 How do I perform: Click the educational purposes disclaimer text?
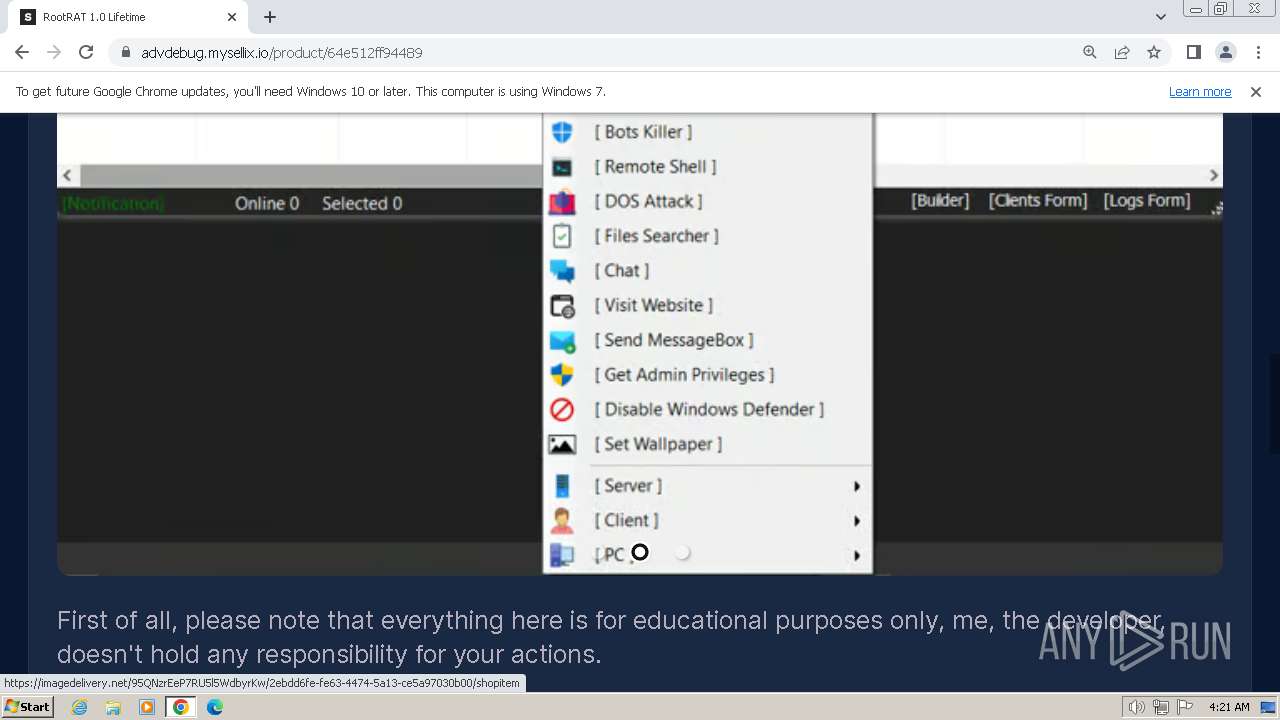pyautogui.click(x=611, y=637)
